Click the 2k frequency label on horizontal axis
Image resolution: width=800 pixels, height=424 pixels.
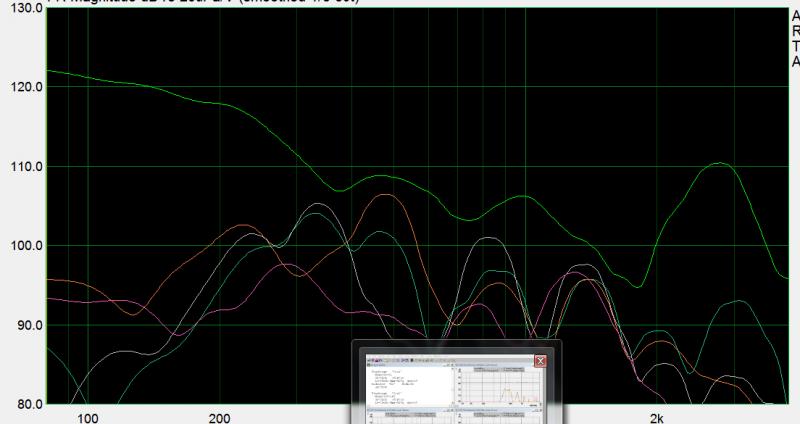655,417
